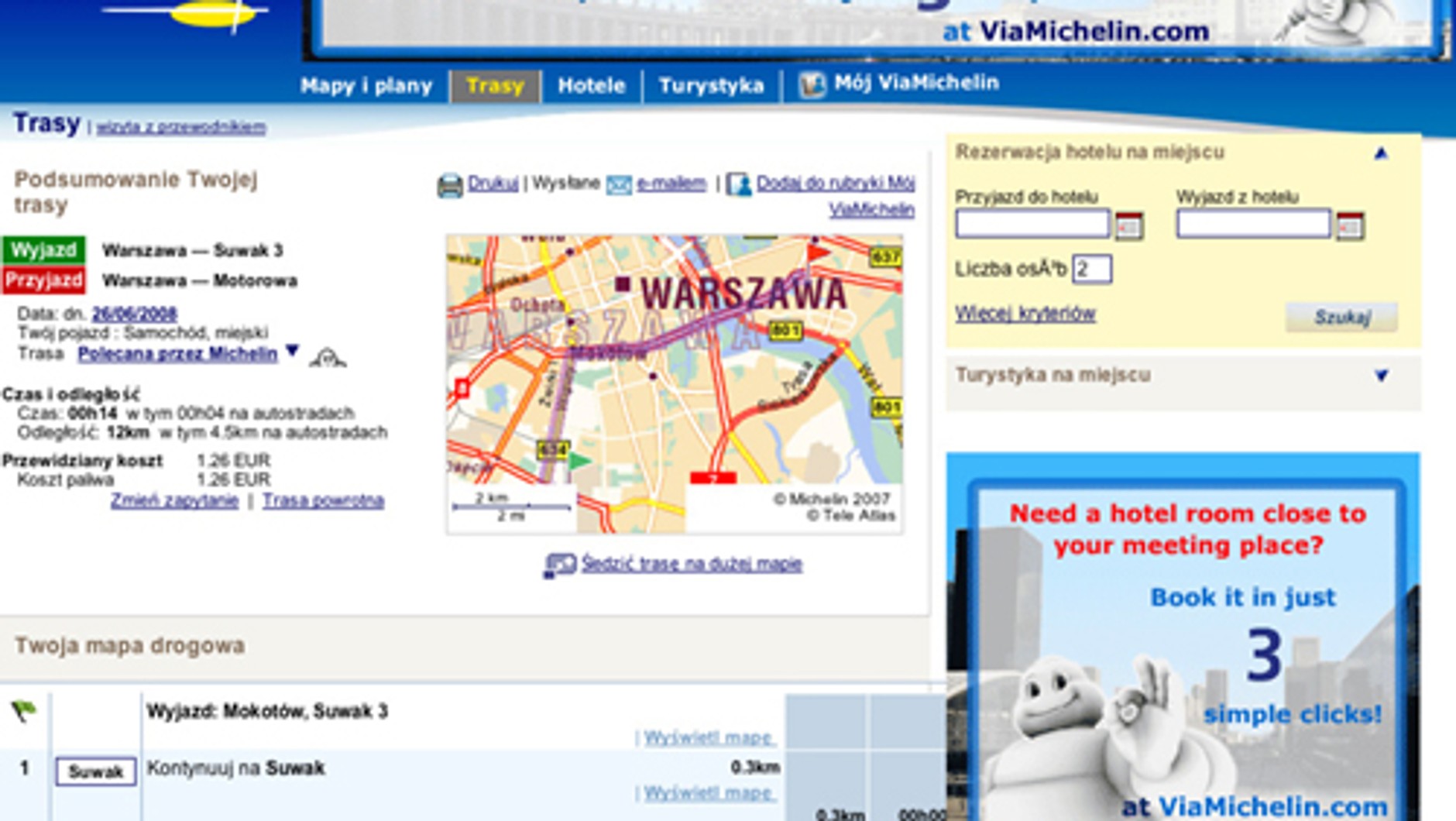Image resolution: width=1456 pixels, height=821 pixels.
Task: Click the green Wyjazd label
Action: point(43,250)
